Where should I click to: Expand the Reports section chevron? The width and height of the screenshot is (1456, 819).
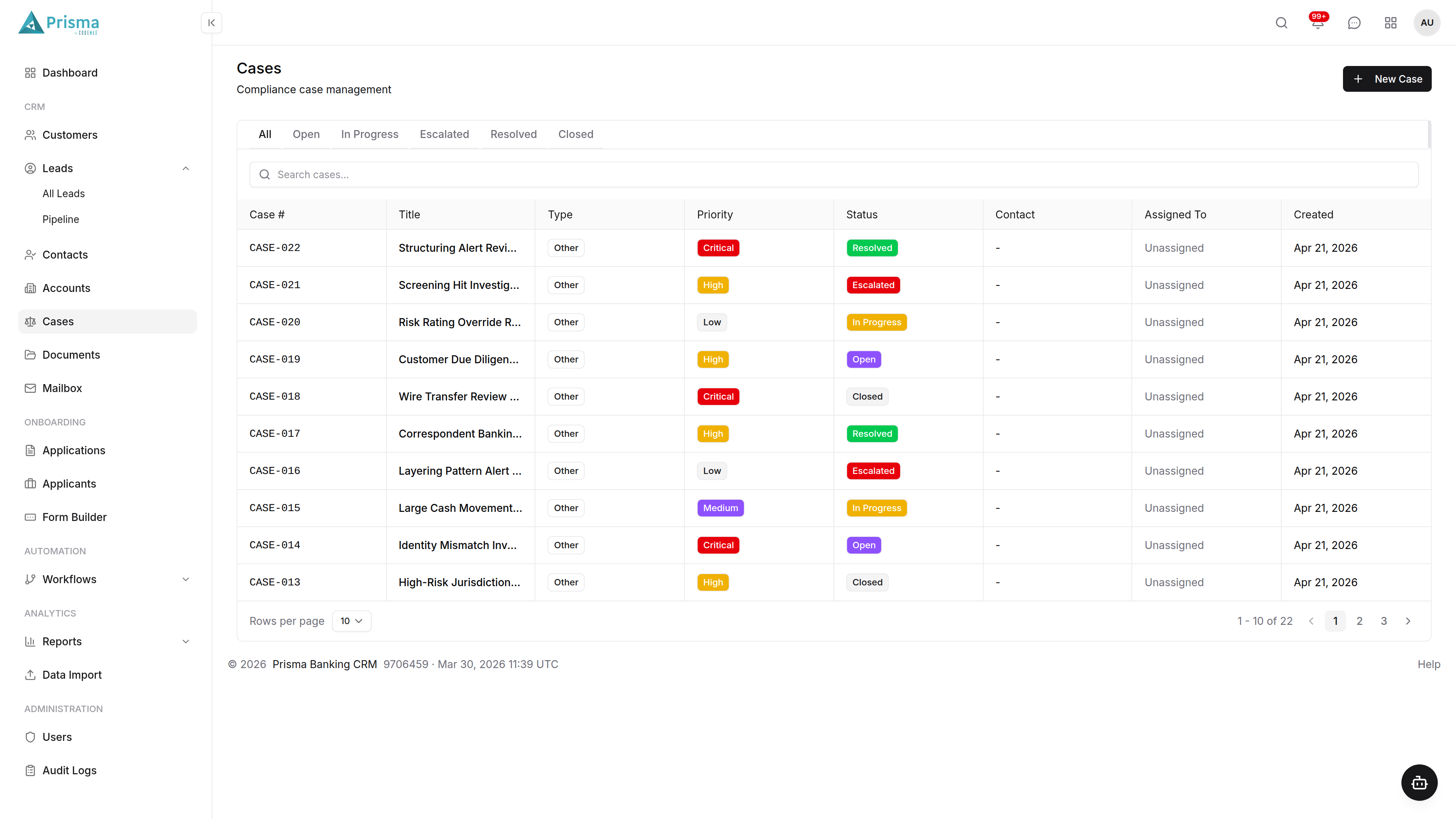click(x=185, y=642)
